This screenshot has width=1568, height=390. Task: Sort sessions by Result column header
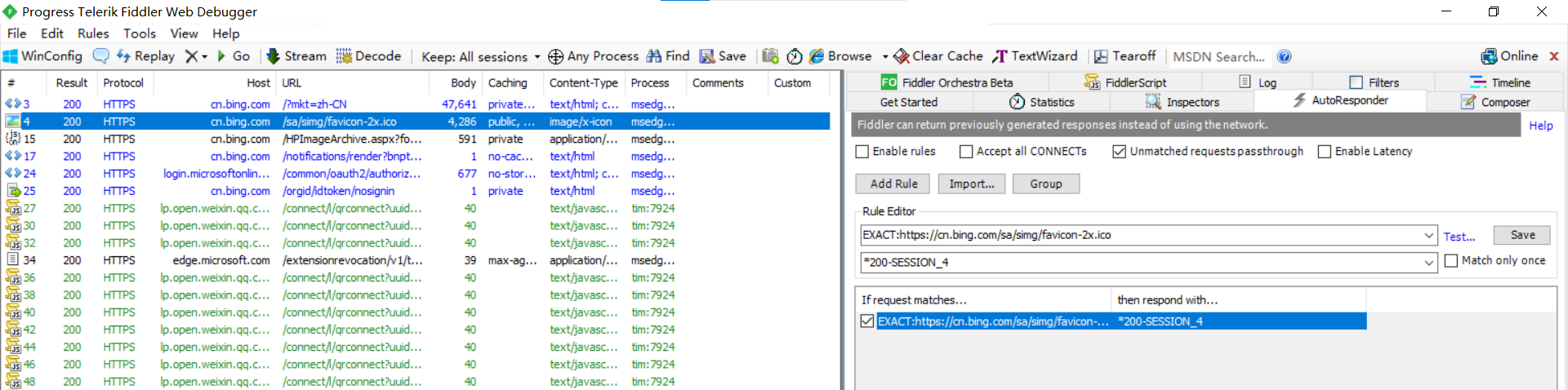71,83
